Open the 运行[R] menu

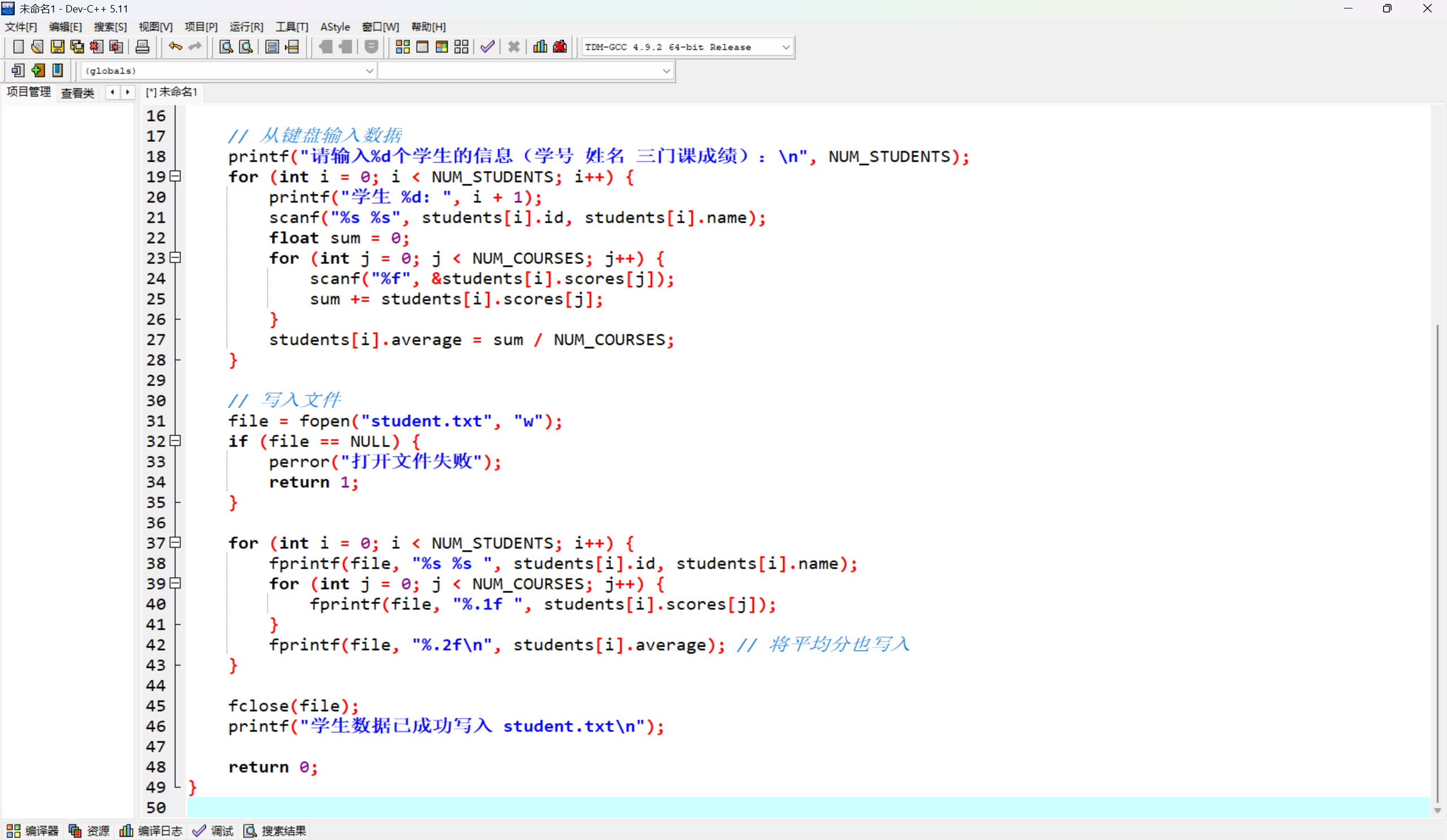[x=246, y=27]
